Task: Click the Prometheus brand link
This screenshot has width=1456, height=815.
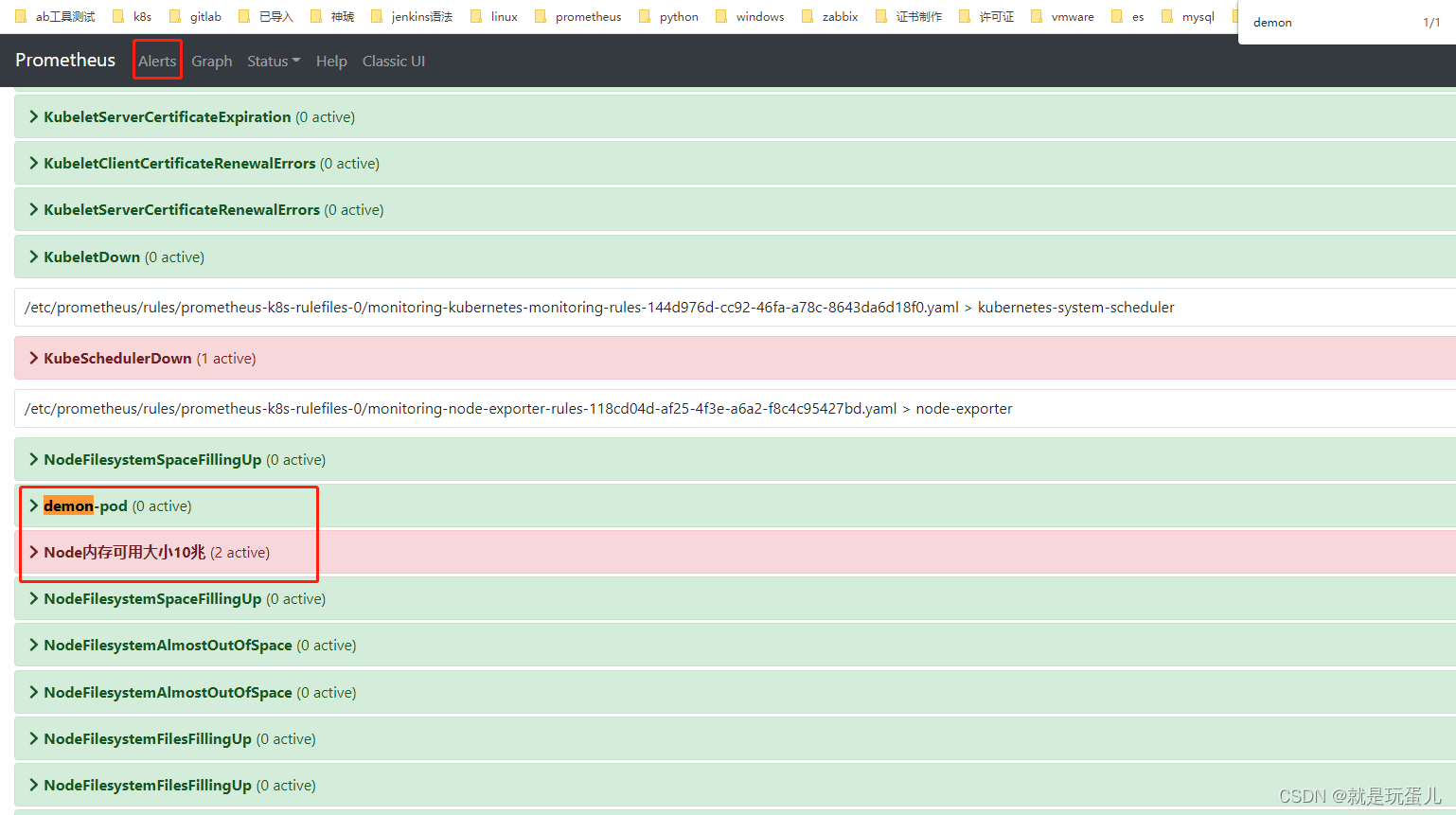Action: click(x=65, y=60)
